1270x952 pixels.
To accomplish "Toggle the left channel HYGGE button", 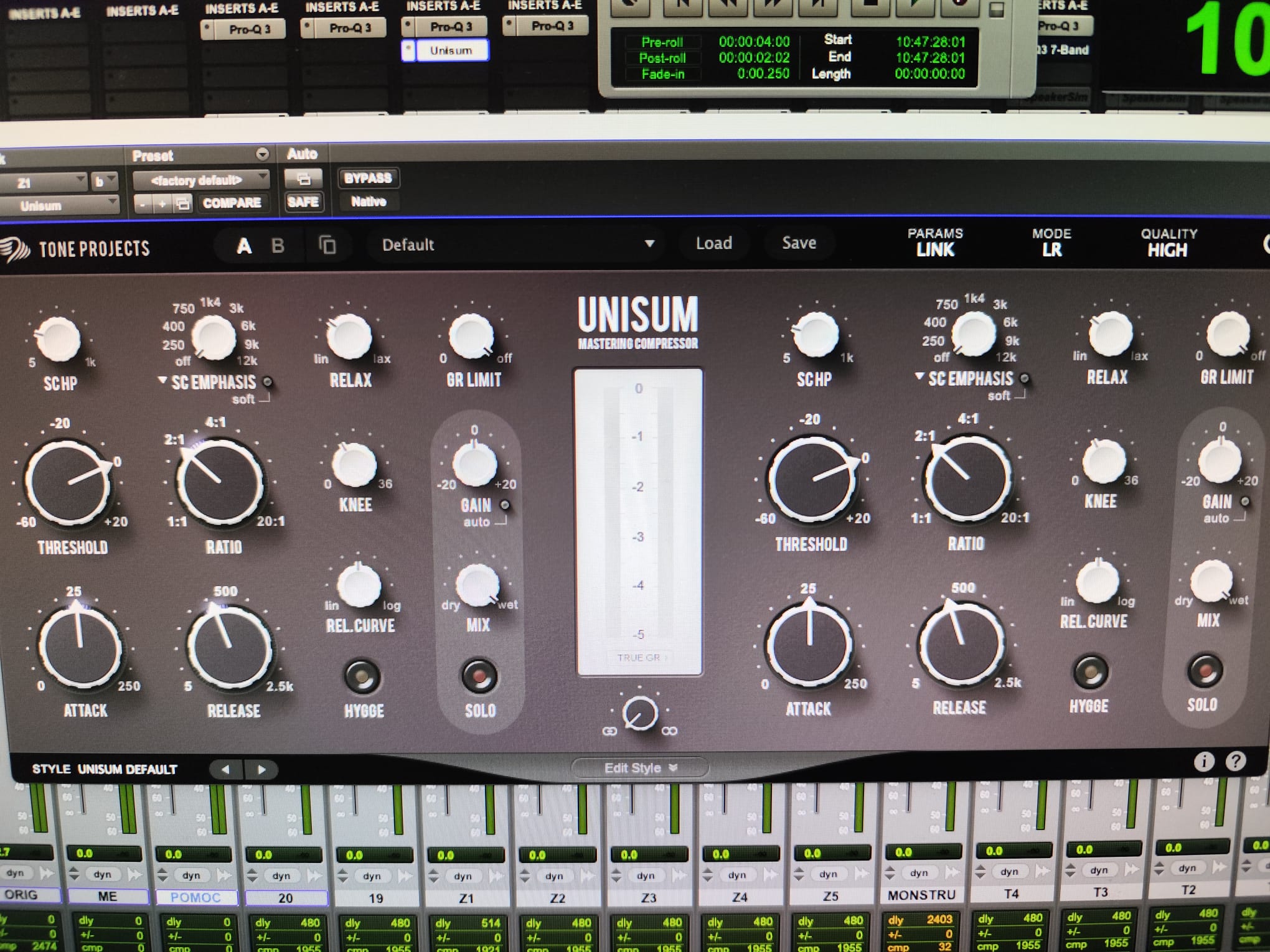I will coord(362,676).
